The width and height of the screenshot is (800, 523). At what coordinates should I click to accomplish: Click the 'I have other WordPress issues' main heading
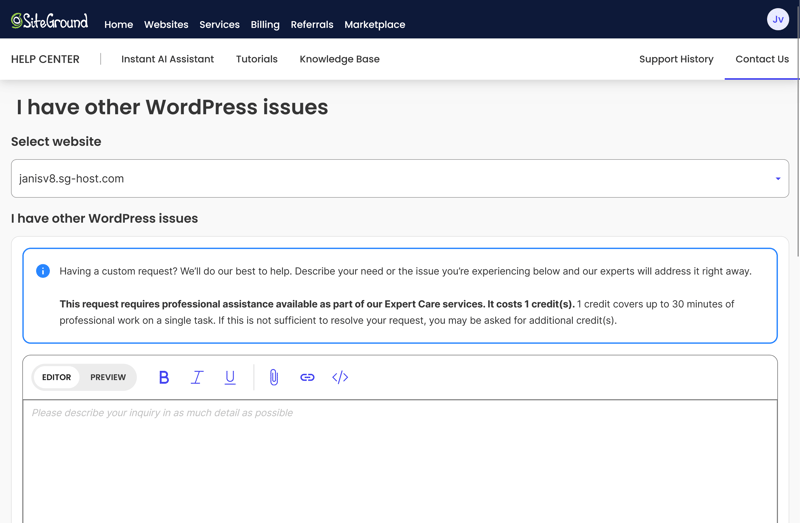click(172, 107)
